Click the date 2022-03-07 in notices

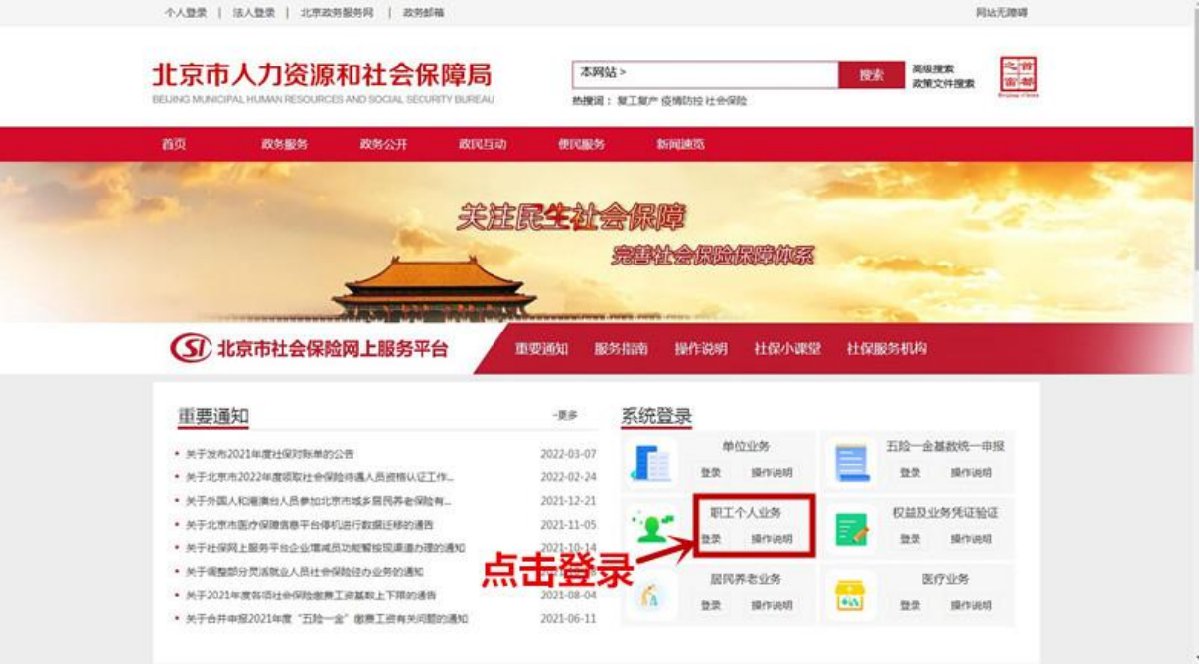coord(568,454)
